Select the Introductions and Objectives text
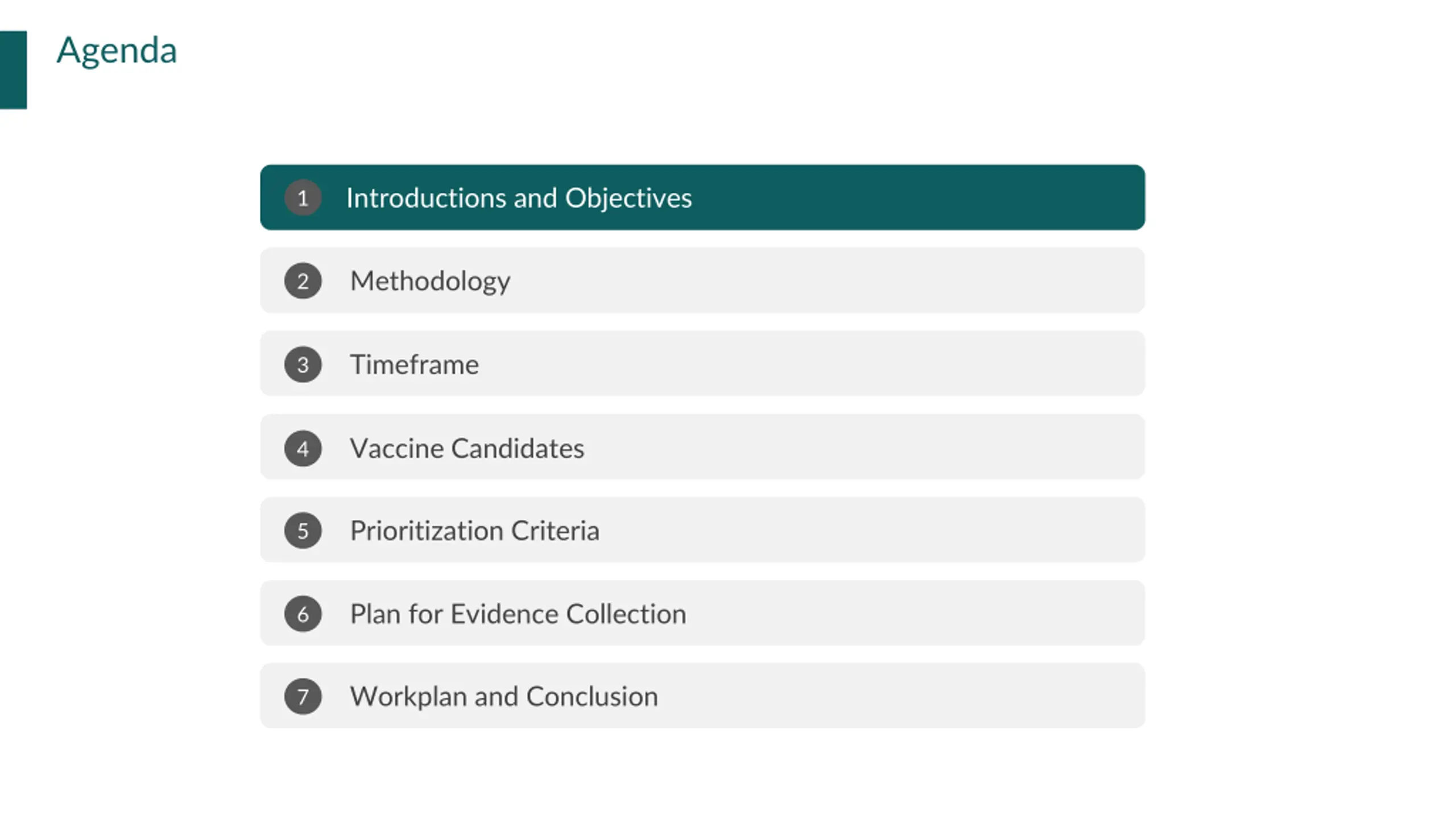 point(519,198)
